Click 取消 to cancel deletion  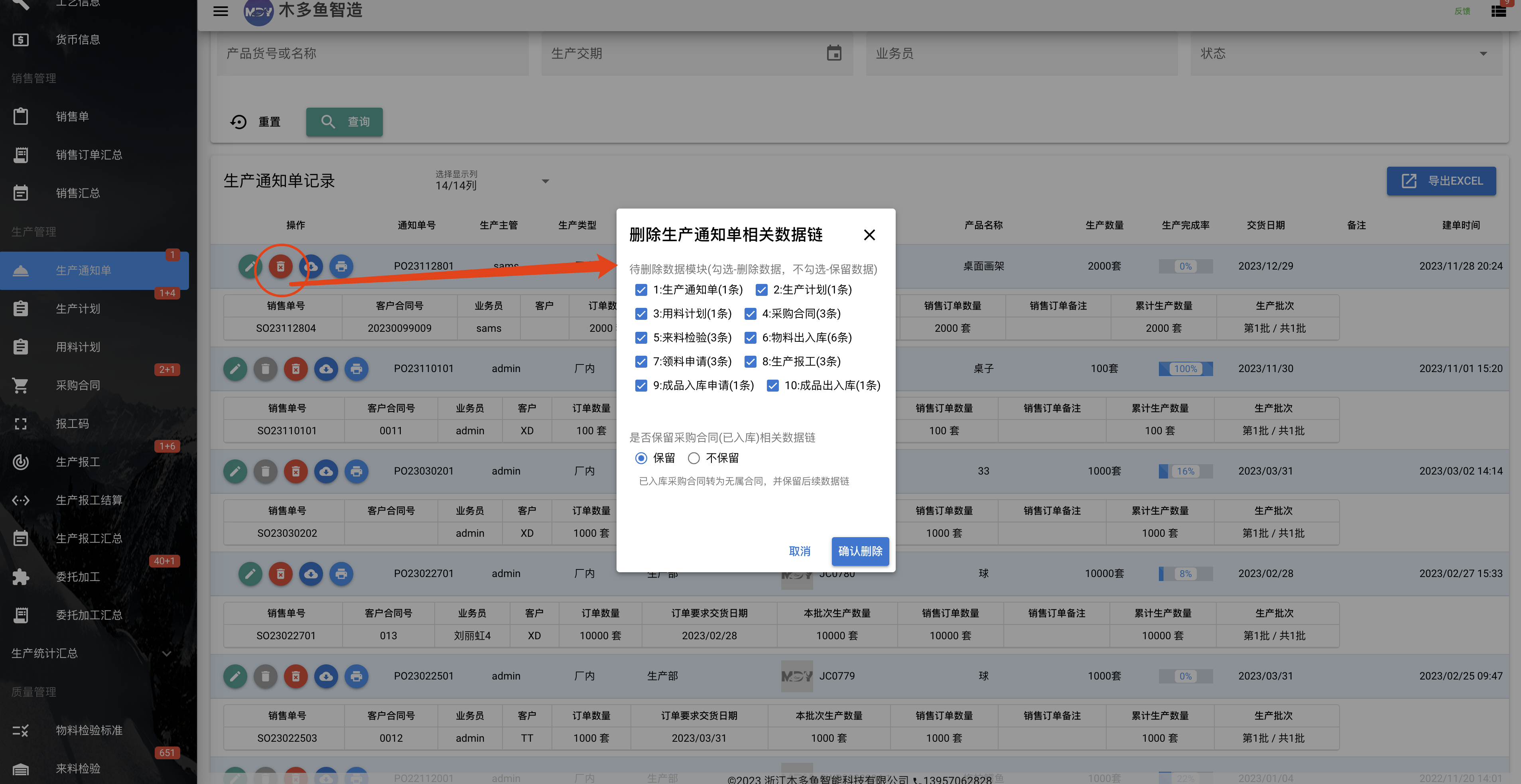pos(800,552)
